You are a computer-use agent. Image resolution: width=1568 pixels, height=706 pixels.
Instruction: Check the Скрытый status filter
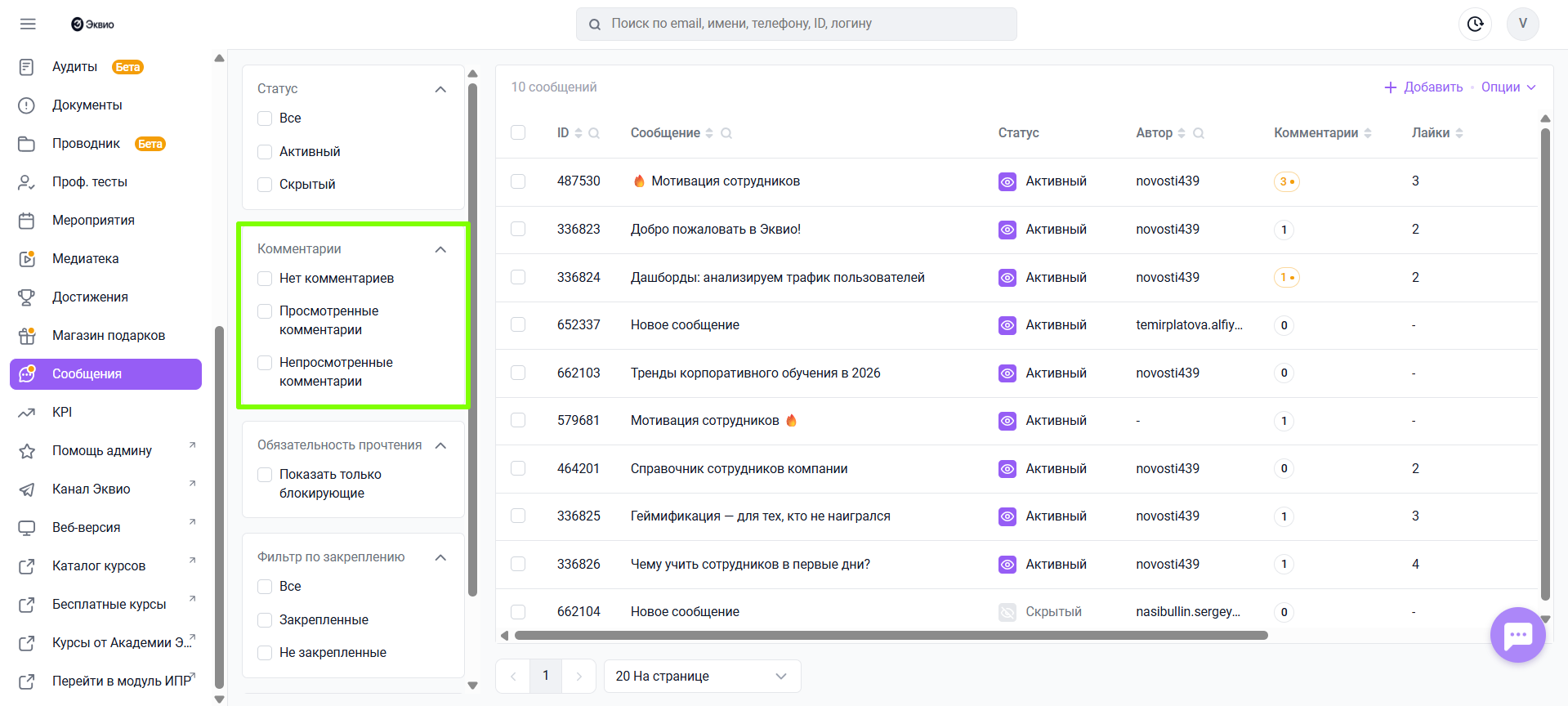[x=265, y=185]
